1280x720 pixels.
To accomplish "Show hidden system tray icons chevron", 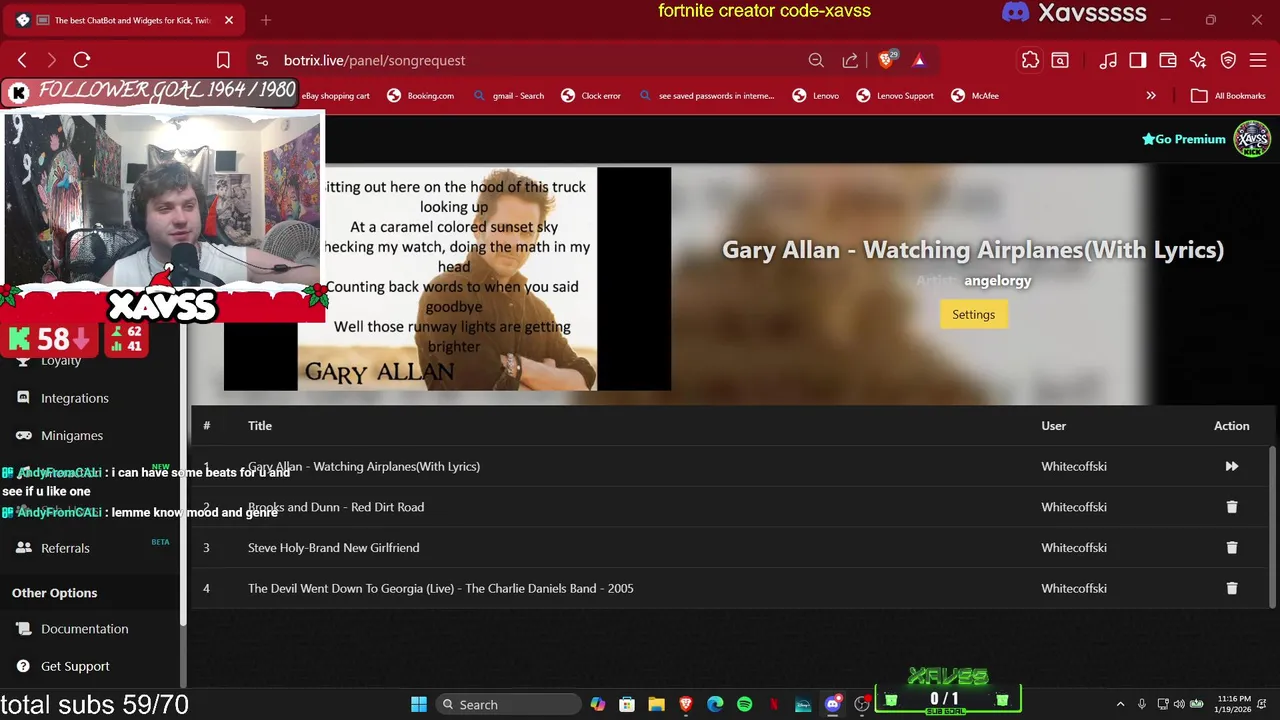I will [1120, 704].
